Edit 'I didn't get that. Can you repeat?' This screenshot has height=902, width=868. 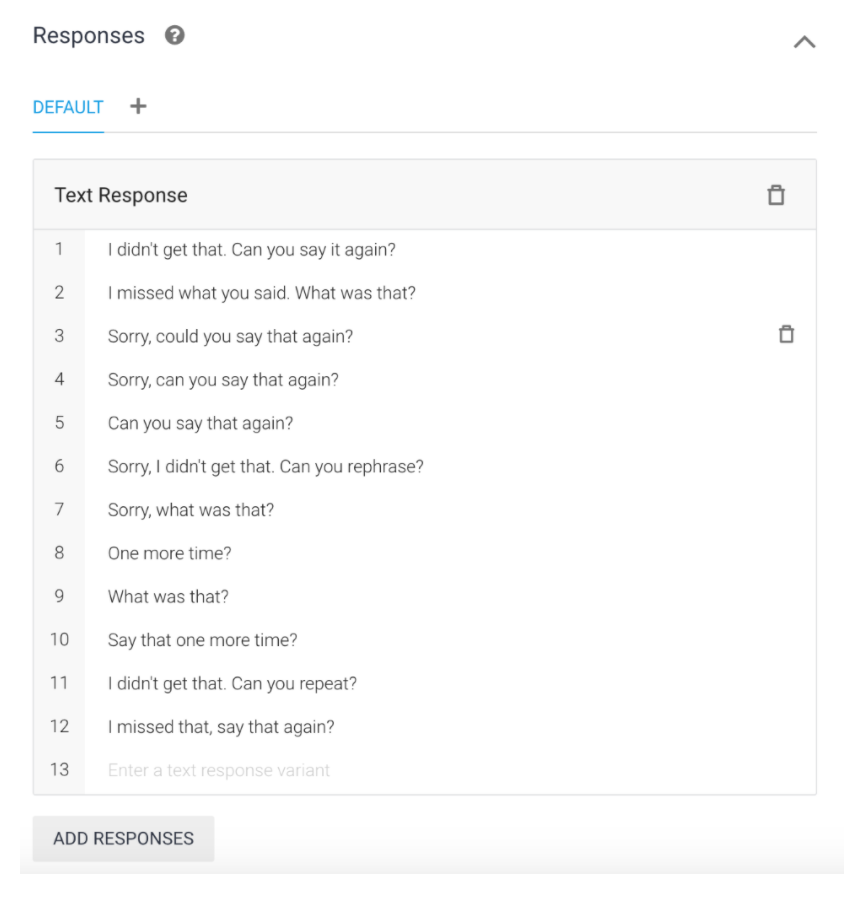point(232,683)
